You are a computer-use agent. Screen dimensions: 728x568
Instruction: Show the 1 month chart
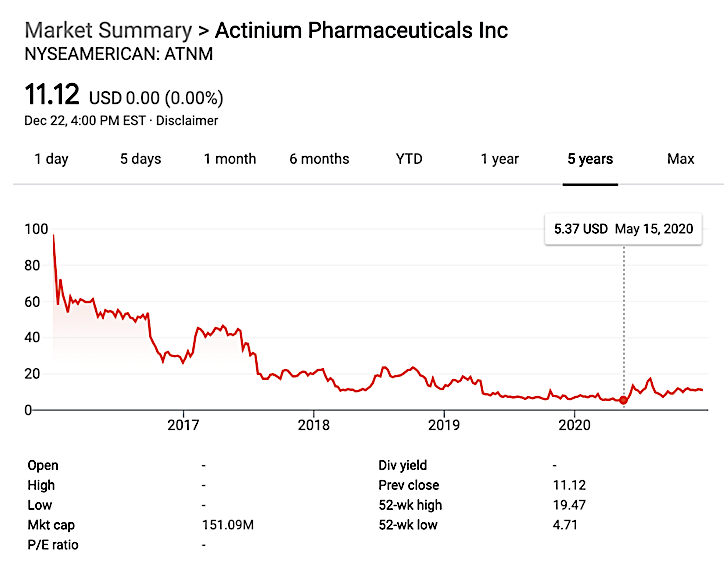point(230,159)
